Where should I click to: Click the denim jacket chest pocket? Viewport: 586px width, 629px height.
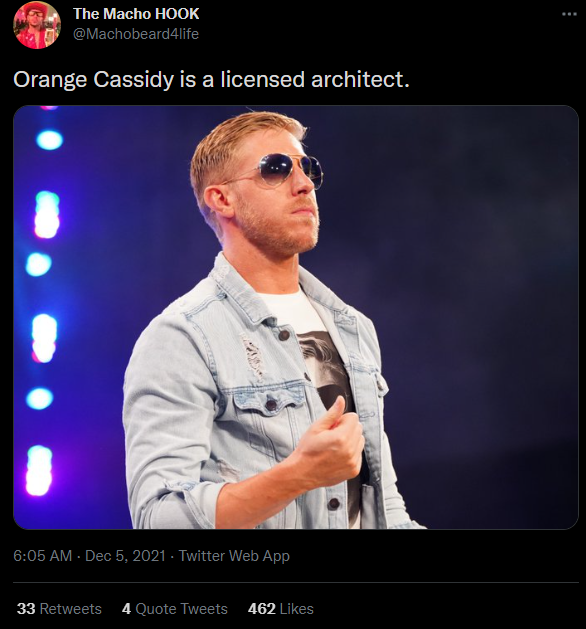point(269,401)
